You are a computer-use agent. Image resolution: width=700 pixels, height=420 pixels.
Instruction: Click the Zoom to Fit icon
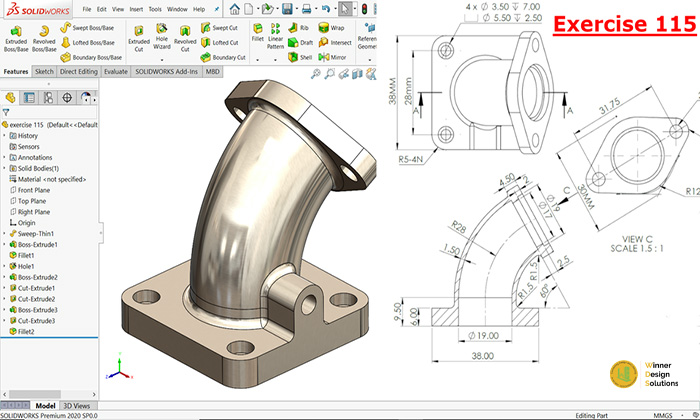[x=316, y=74]
